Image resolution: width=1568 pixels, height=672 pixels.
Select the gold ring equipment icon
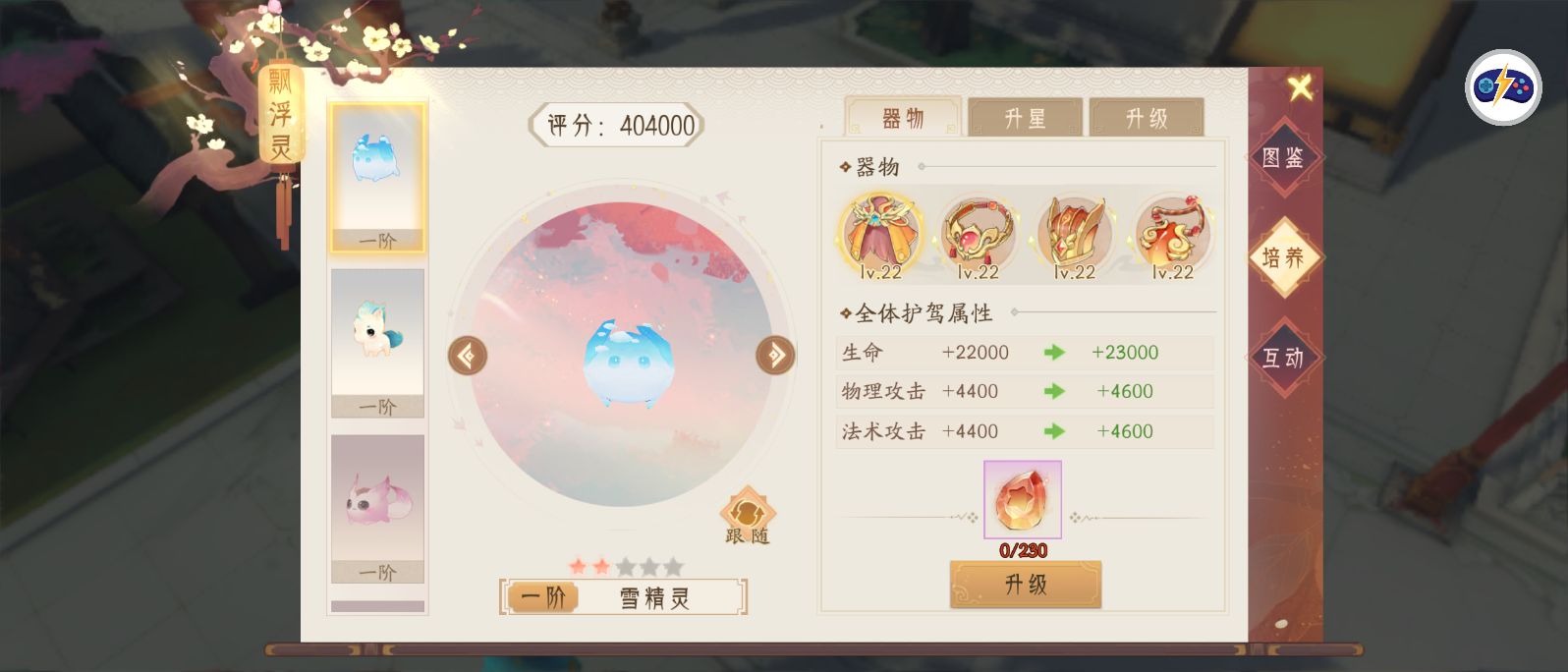[x=979, y=235]
